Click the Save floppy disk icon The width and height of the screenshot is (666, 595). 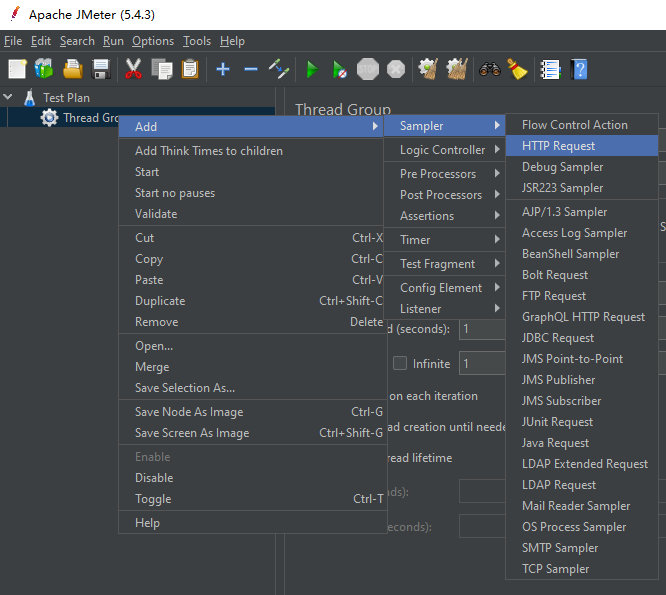101,69
